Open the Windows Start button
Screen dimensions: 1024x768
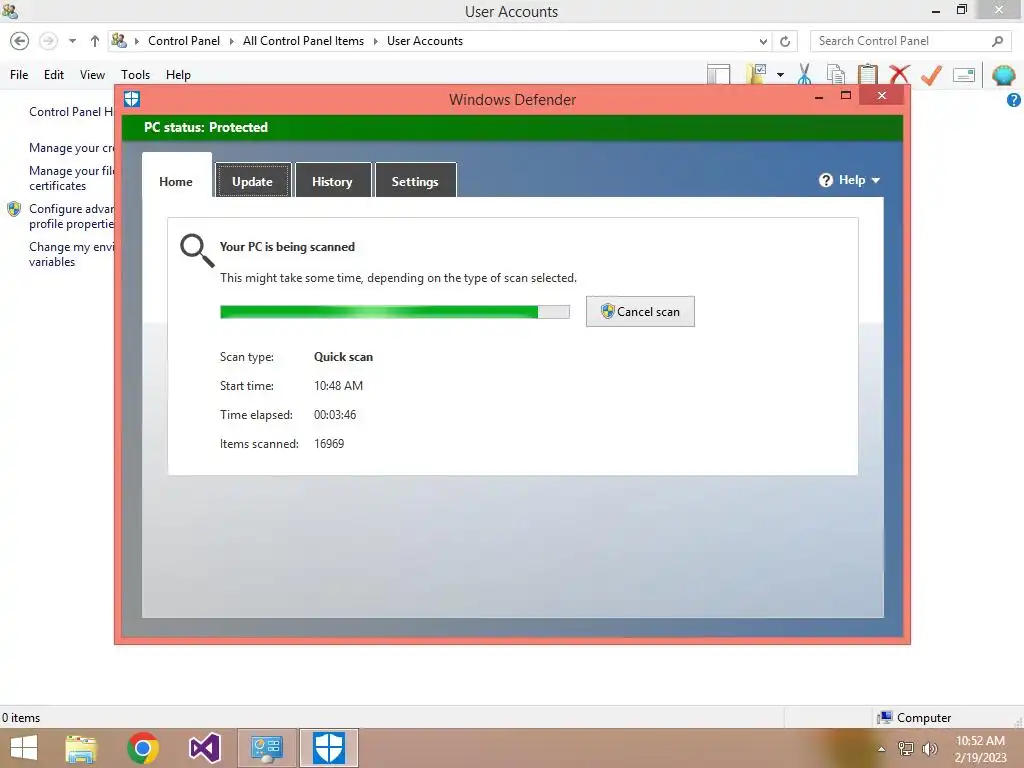pyautogui.click(x=24, y=748)
